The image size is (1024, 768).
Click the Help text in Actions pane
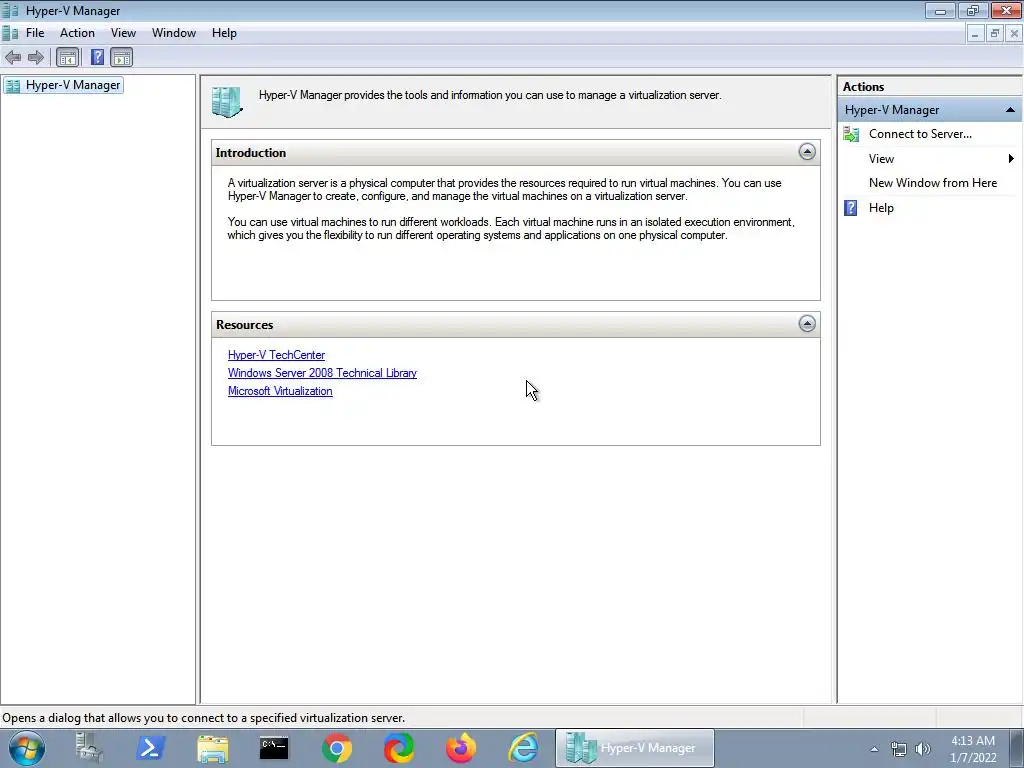[881, 208]
